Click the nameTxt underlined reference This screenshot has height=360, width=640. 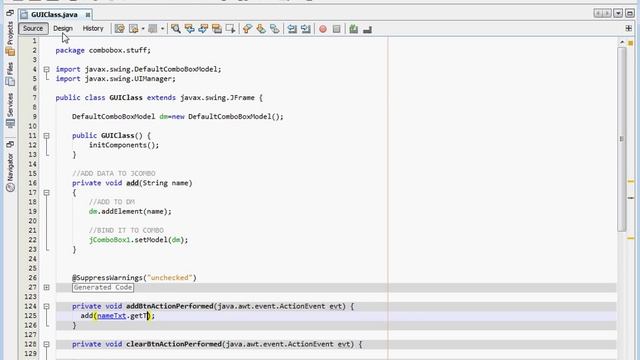tap(111, 316)
